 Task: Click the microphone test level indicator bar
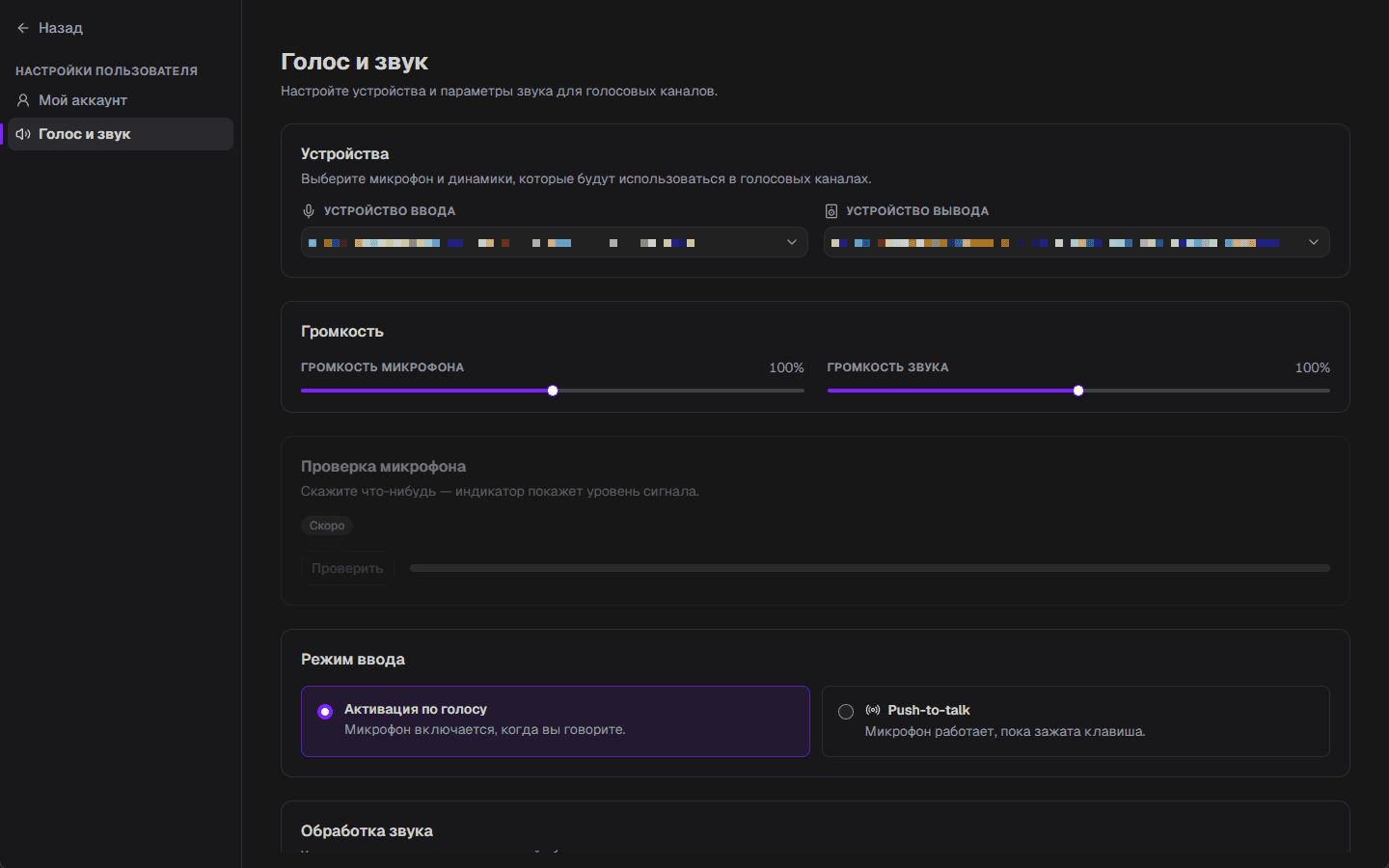tap(870, 568)
